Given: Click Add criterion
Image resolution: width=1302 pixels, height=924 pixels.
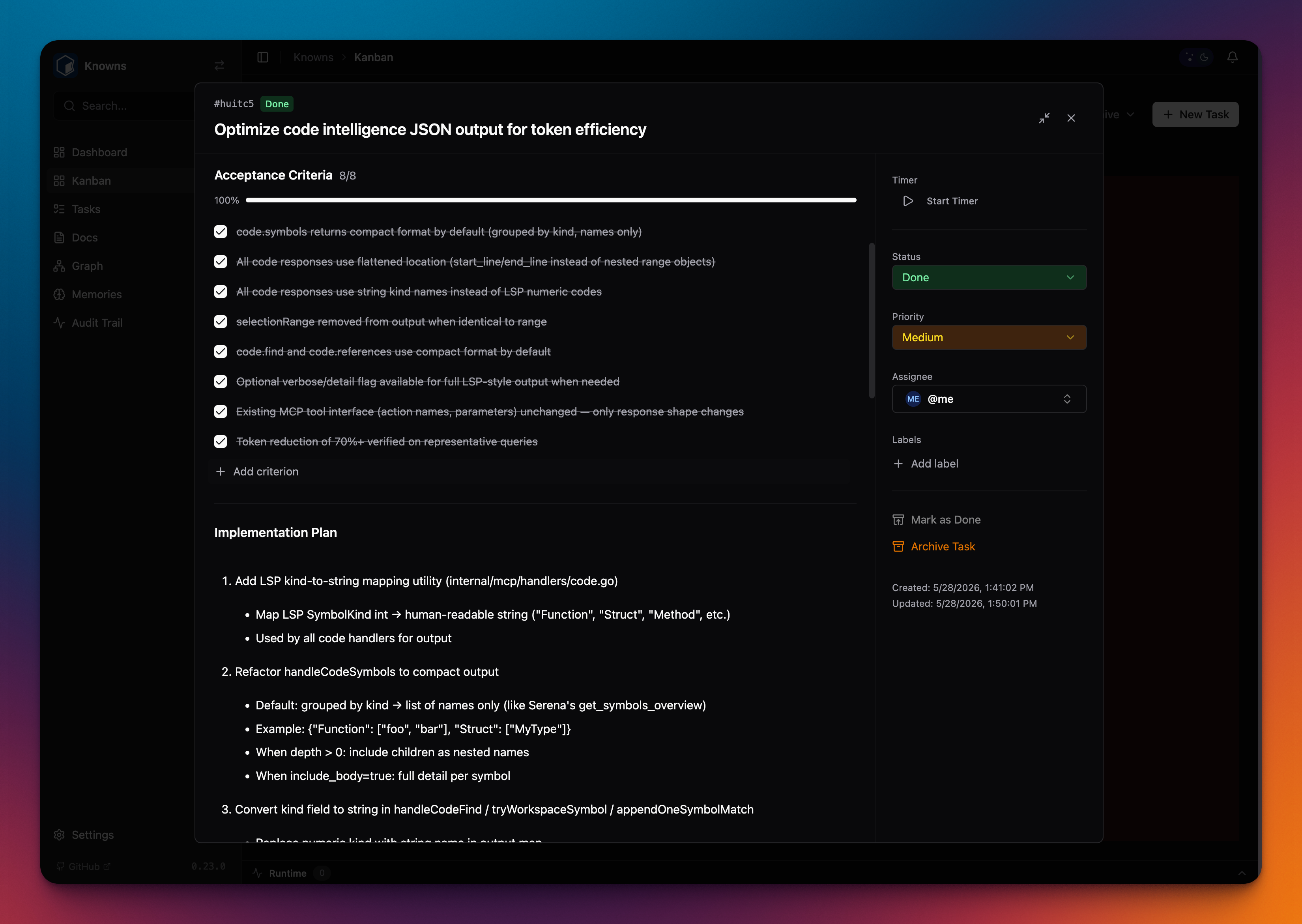Looking at the screenshot, I should 529,472.
